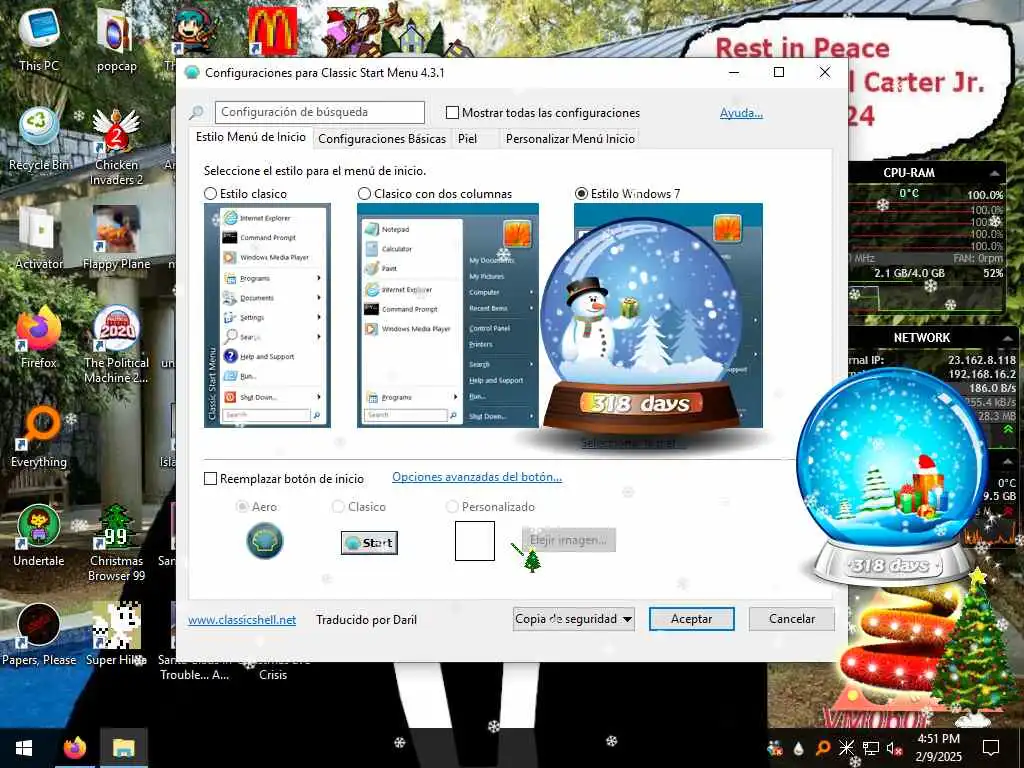Click the empty custom button image box
This screenshot has height=768, width=1024.
(475, 541)
